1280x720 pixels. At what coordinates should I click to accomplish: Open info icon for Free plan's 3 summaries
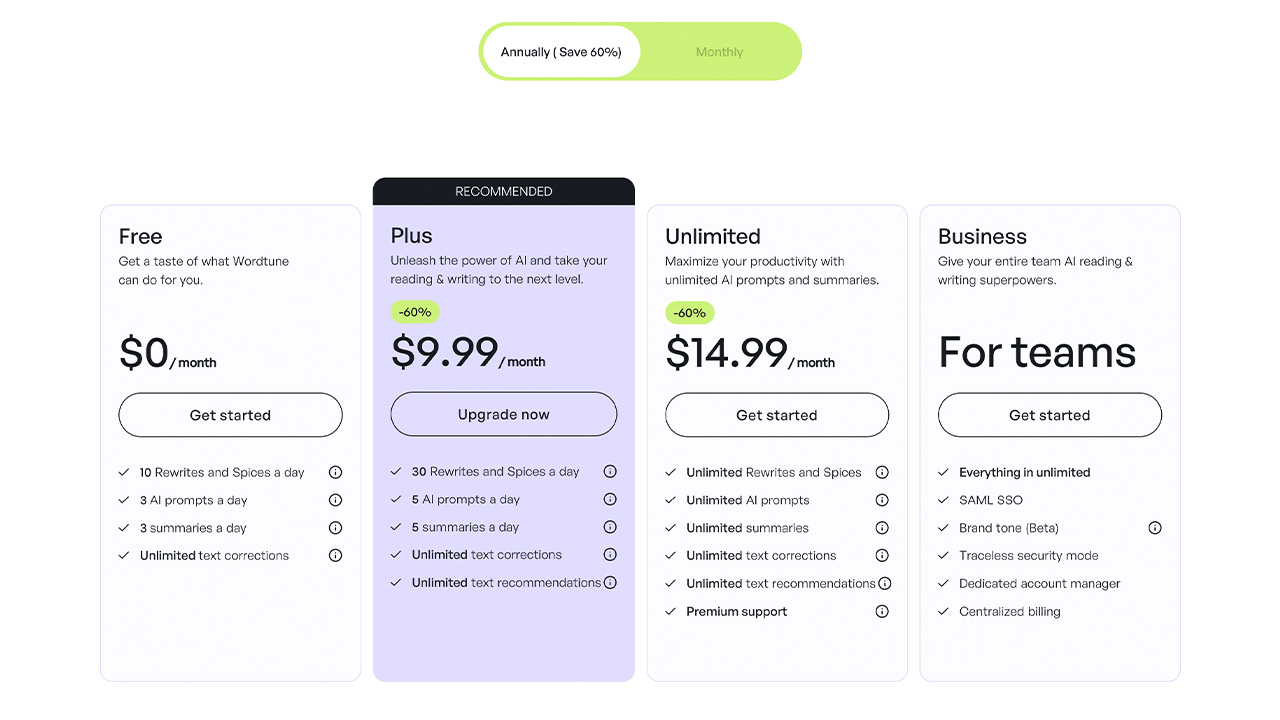[336, 528]
